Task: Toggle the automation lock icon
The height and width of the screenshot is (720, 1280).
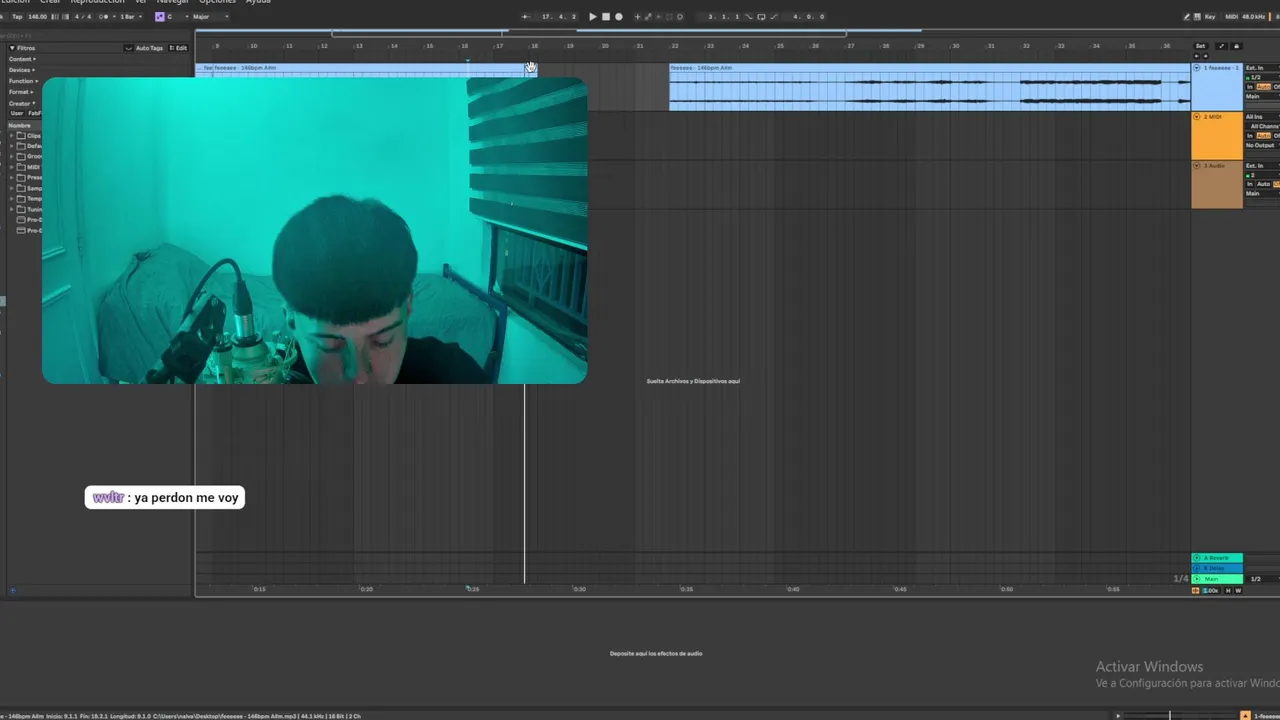Action: tap(1236, 46)
